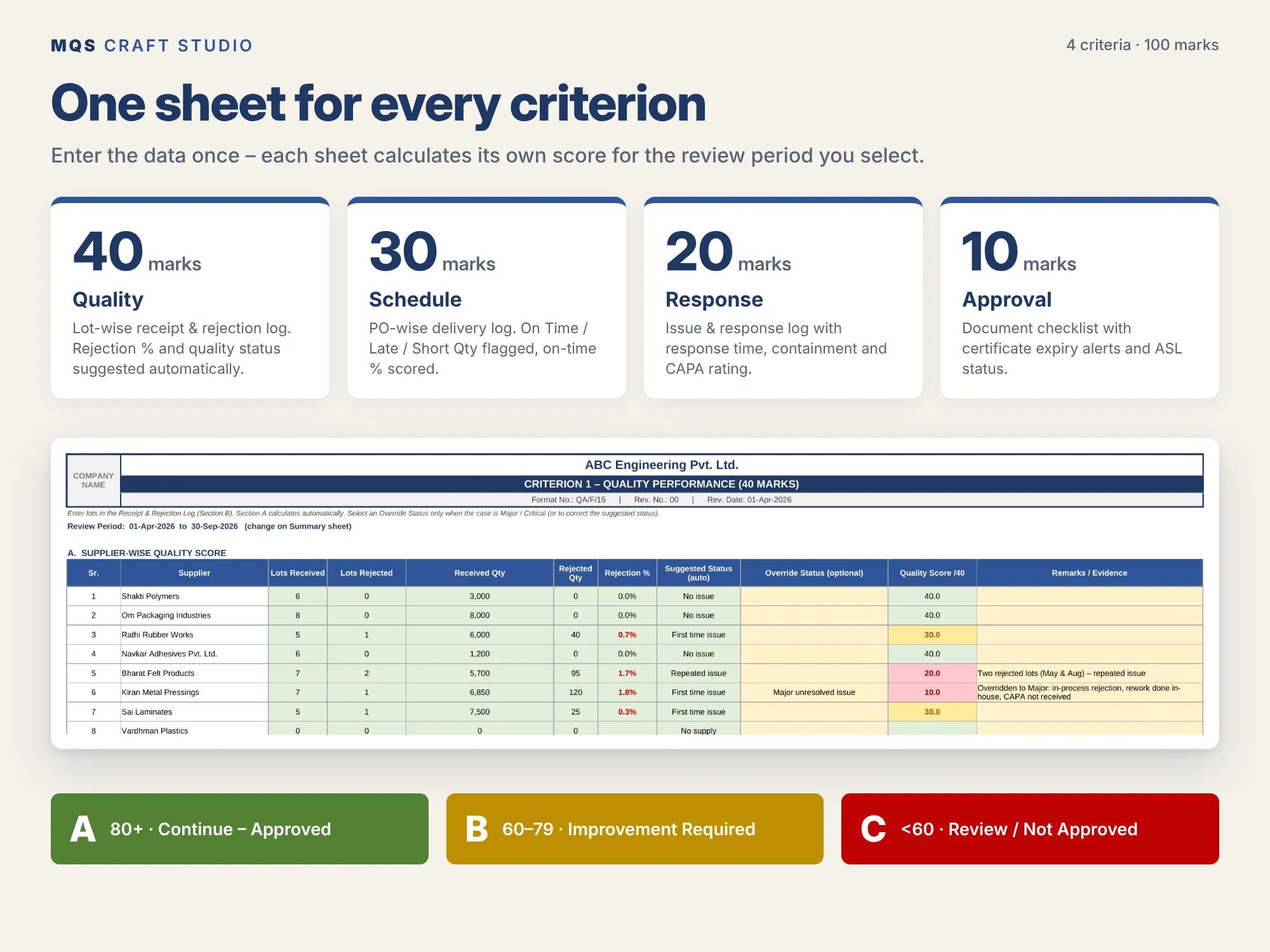Click the MQS Craft Studio brand name
The width and height of the screenshot is (1270, 952).
tap(152, 46)
